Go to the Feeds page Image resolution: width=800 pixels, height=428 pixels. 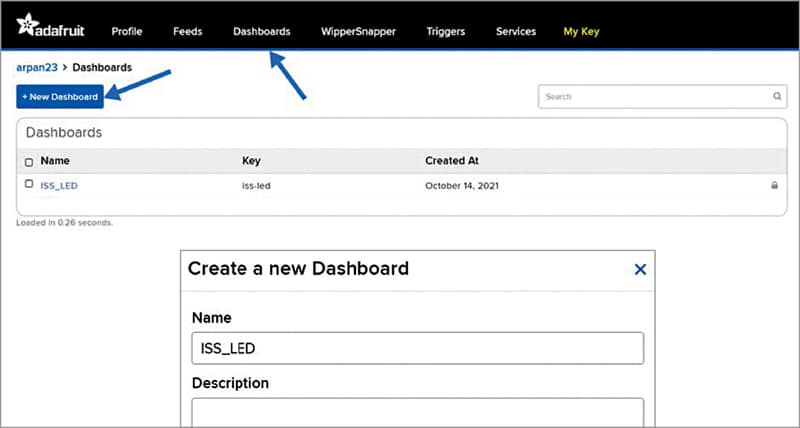click(x=187, y=31)
